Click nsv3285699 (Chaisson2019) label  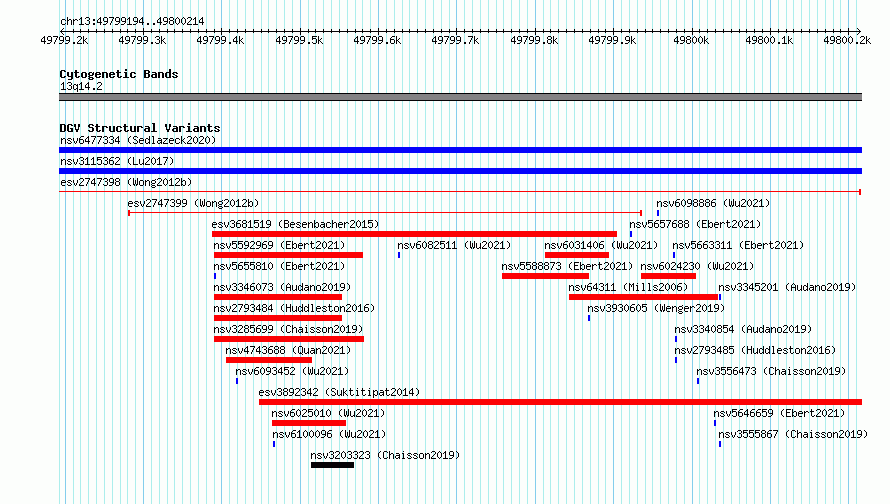288,329
